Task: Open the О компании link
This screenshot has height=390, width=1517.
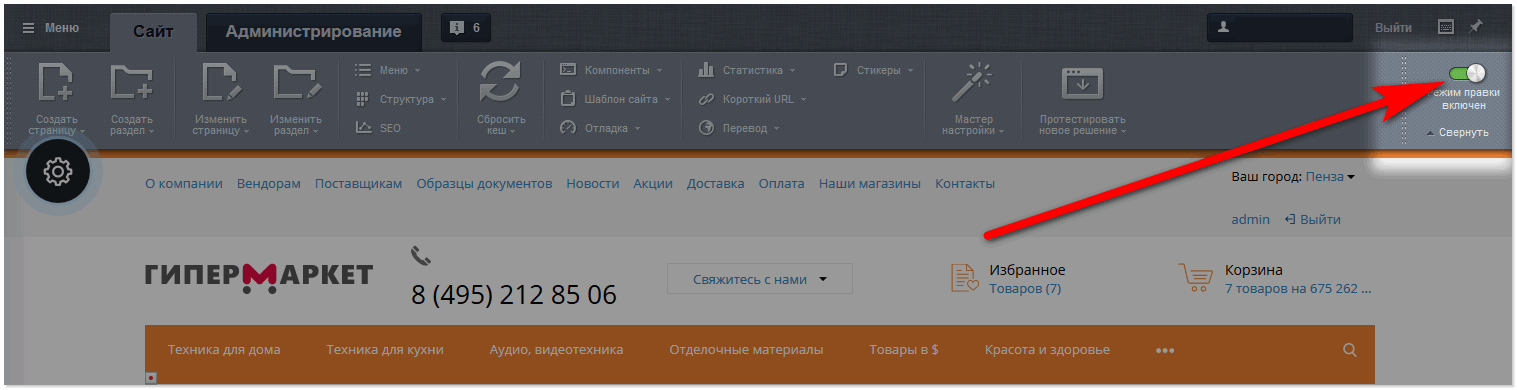Action: click(x=184, y=184)
